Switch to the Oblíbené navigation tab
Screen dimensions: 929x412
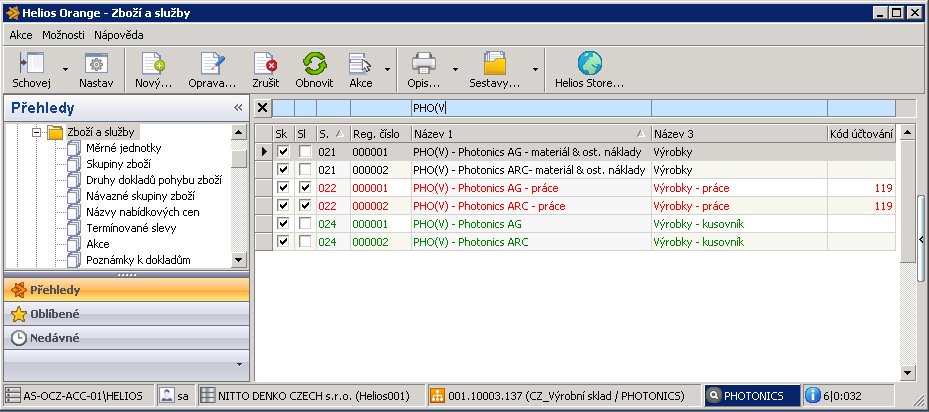coord(126,314)
